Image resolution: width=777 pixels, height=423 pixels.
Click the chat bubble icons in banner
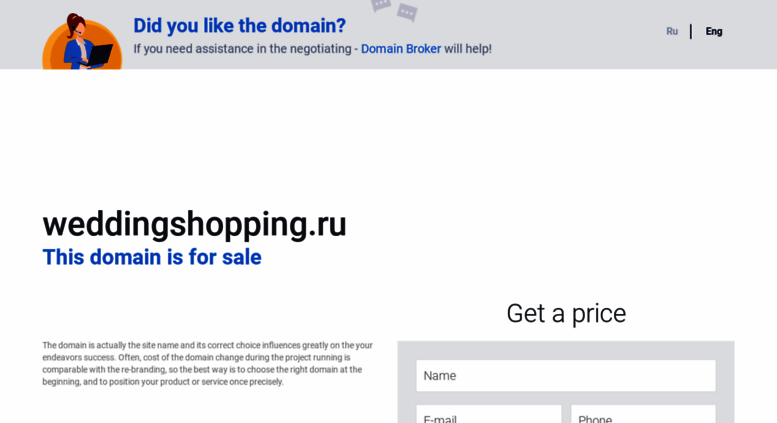(x=394, y=9)
